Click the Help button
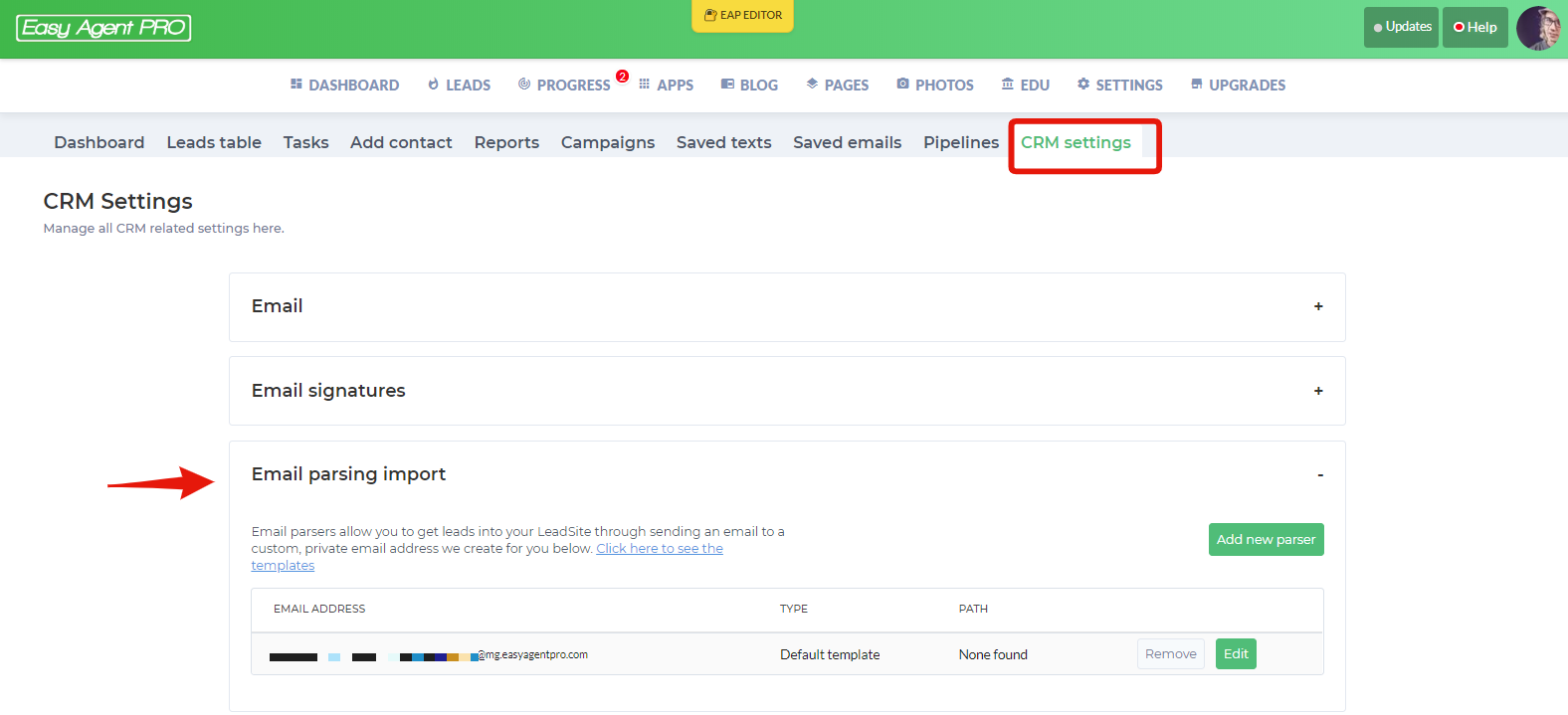 point(1475,27)
